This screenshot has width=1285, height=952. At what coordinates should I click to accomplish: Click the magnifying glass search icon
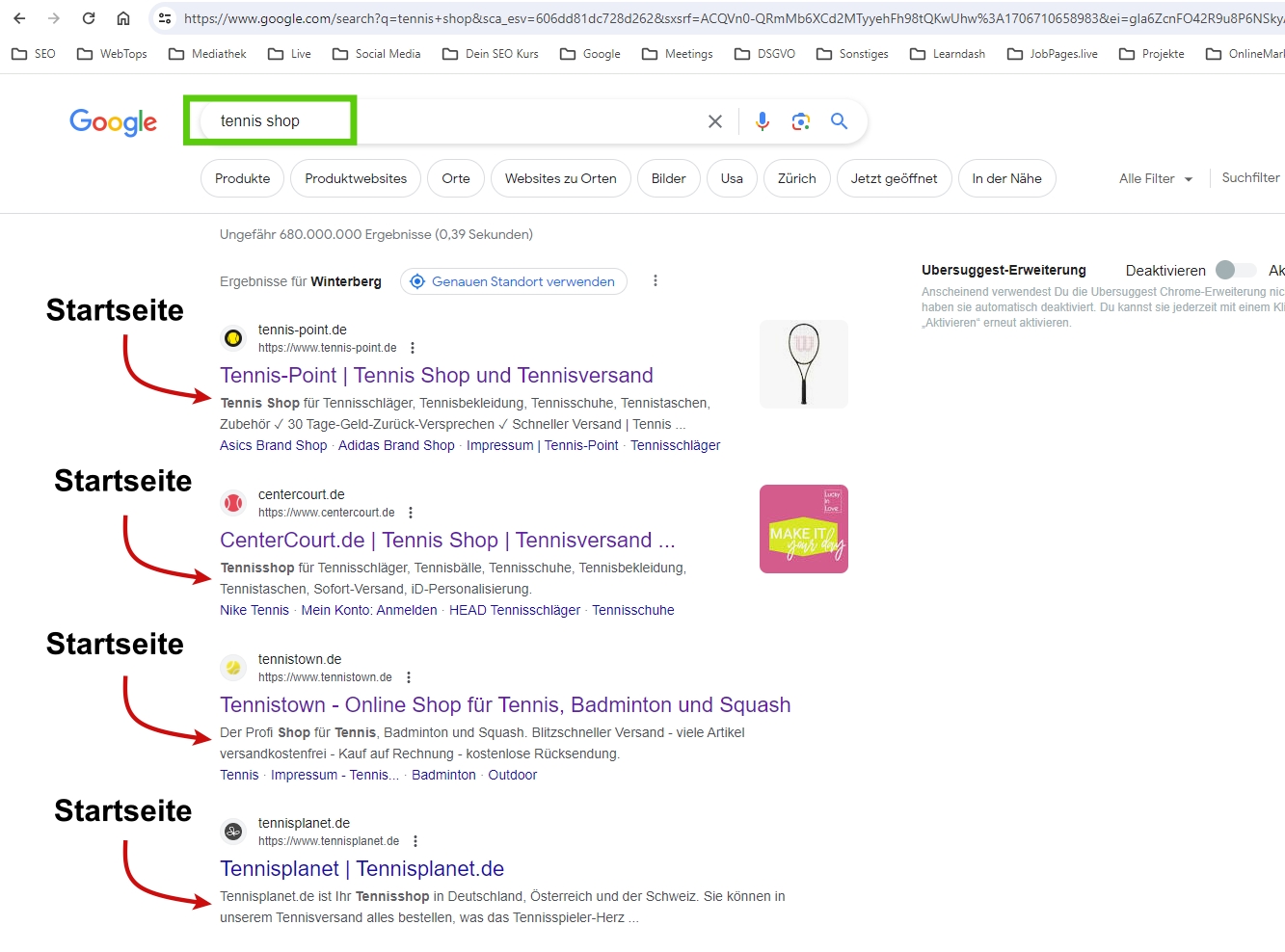point(839,121)
